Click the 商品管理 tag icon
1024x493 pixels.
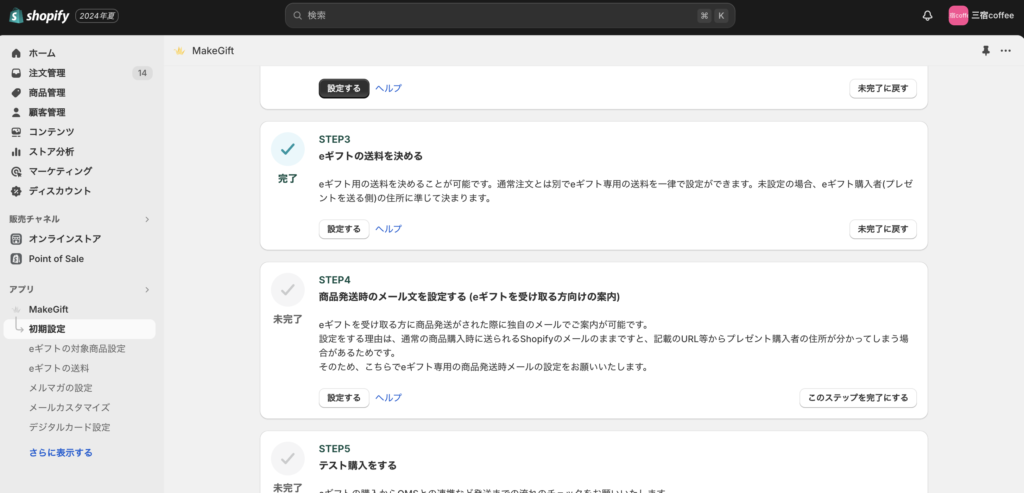point(16,93)
